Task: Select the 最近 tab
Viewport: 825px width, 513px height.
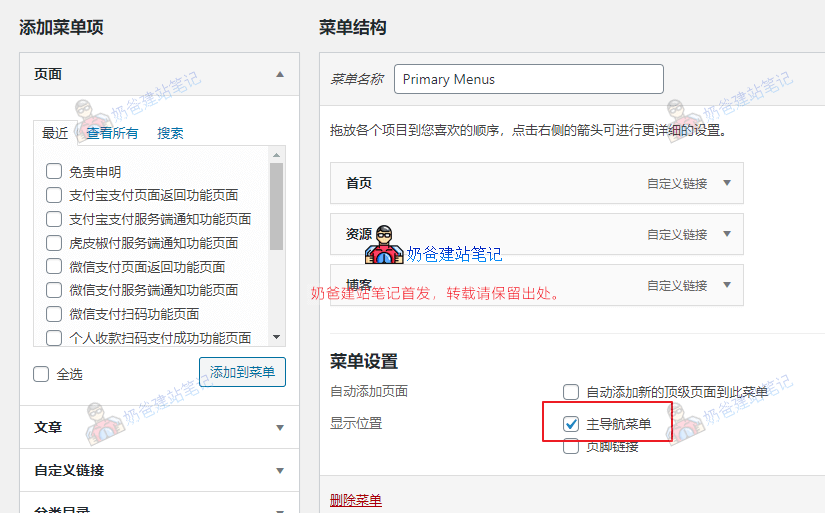Action: pyautogui.click(x=55, y=133)
